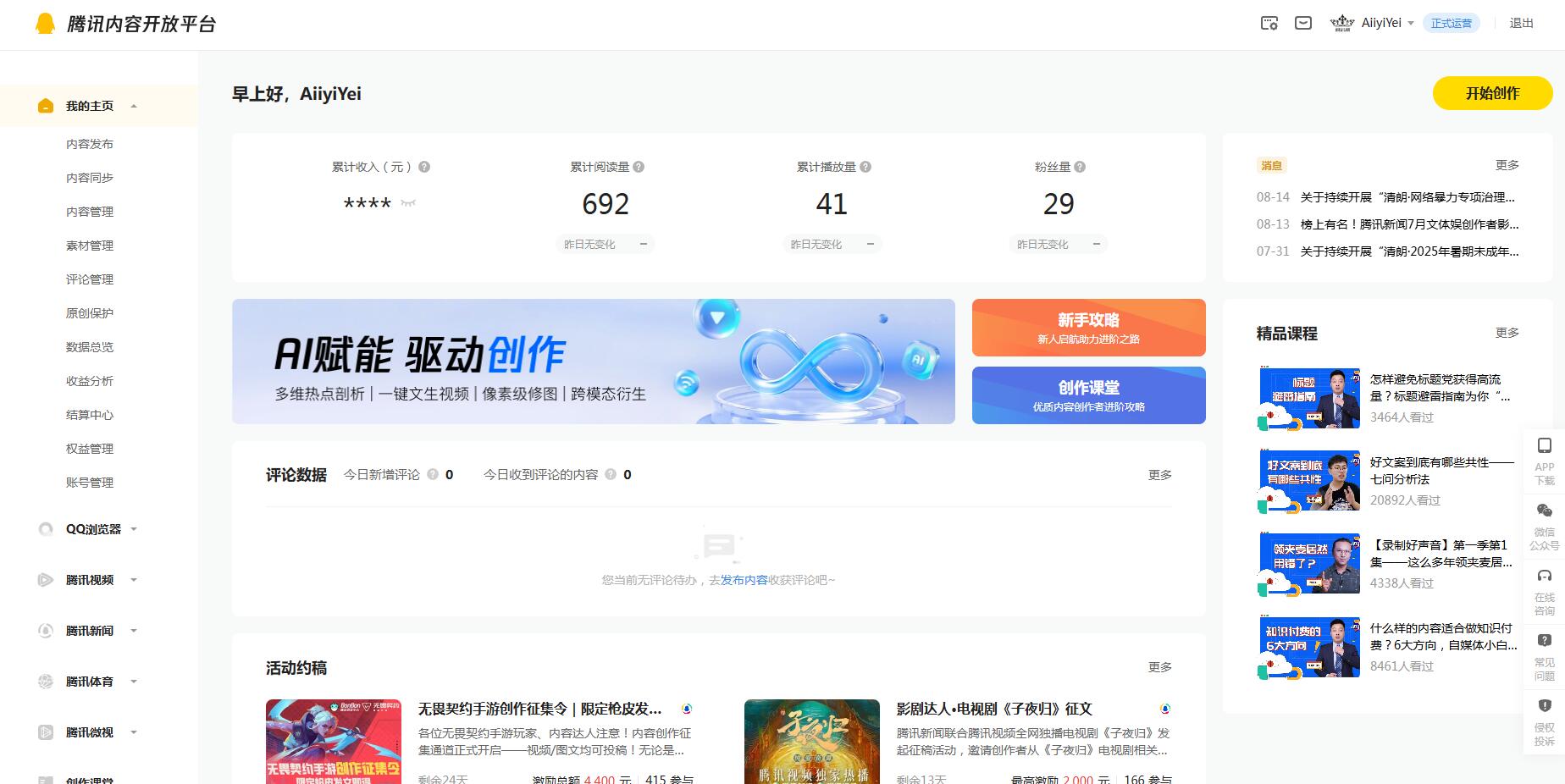Expand the 腾讯新闻 section arrow
Viewport: 1565px width, 784px height.
[134, 631]
